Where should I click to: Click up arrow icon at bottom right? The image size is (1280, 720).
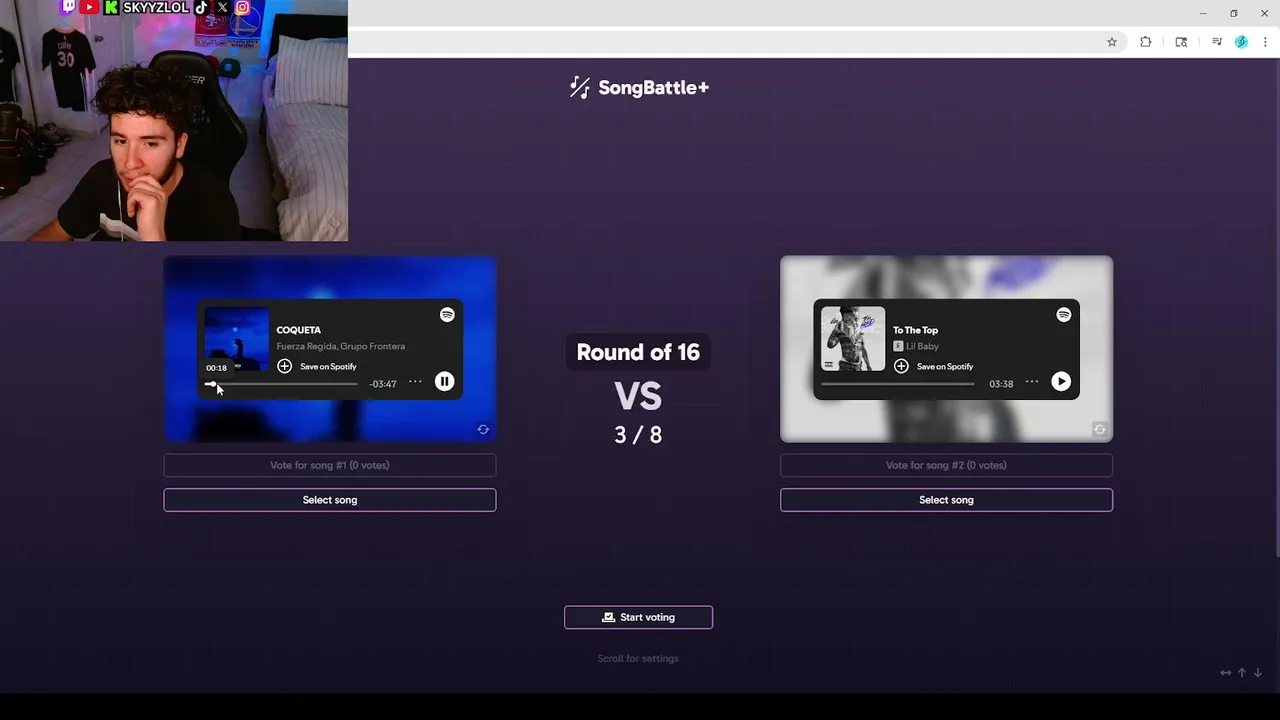tap(1242, 673)
